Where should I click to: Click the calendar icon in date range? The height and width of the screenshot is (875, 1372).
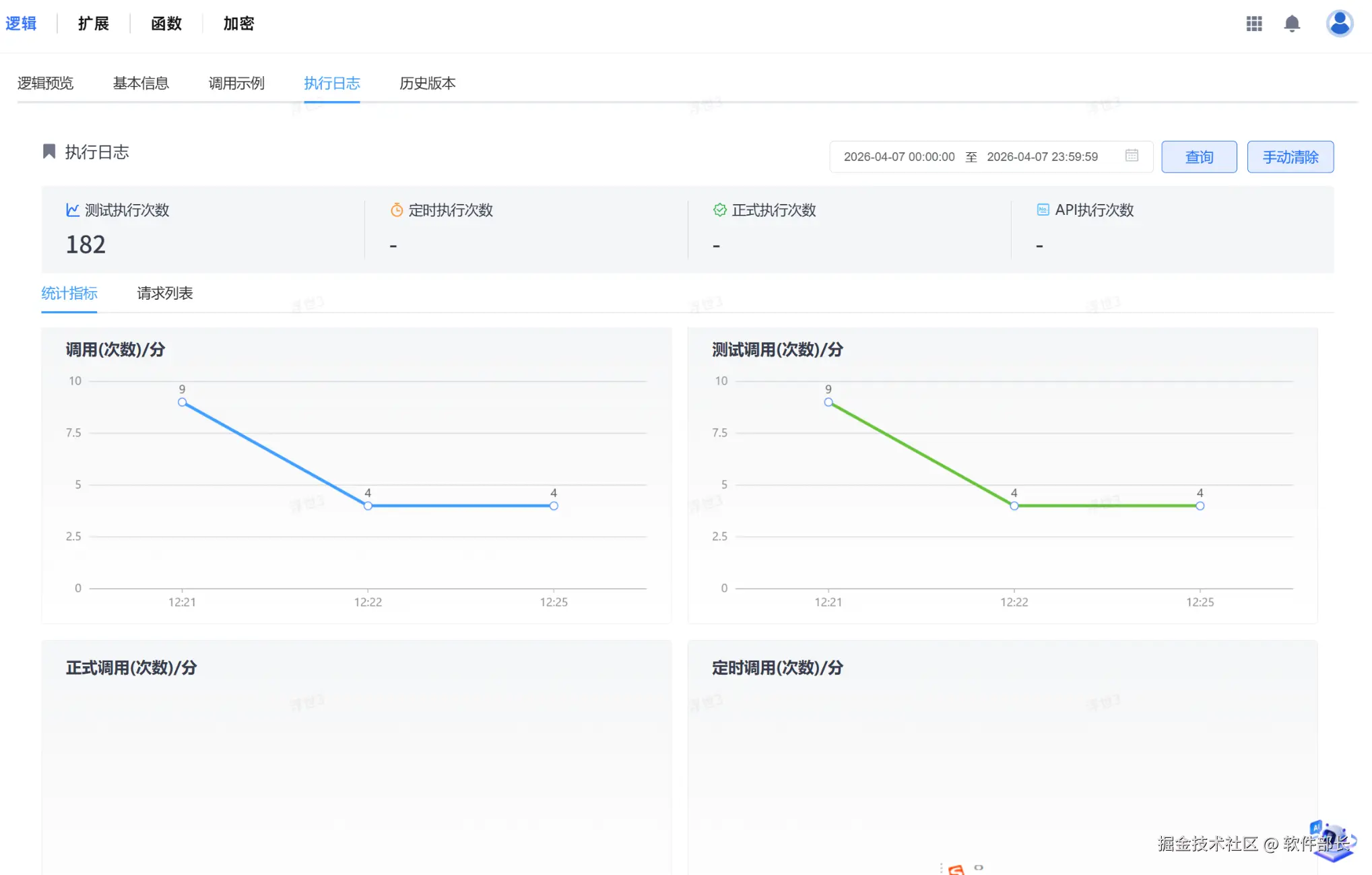[1132, 156]
